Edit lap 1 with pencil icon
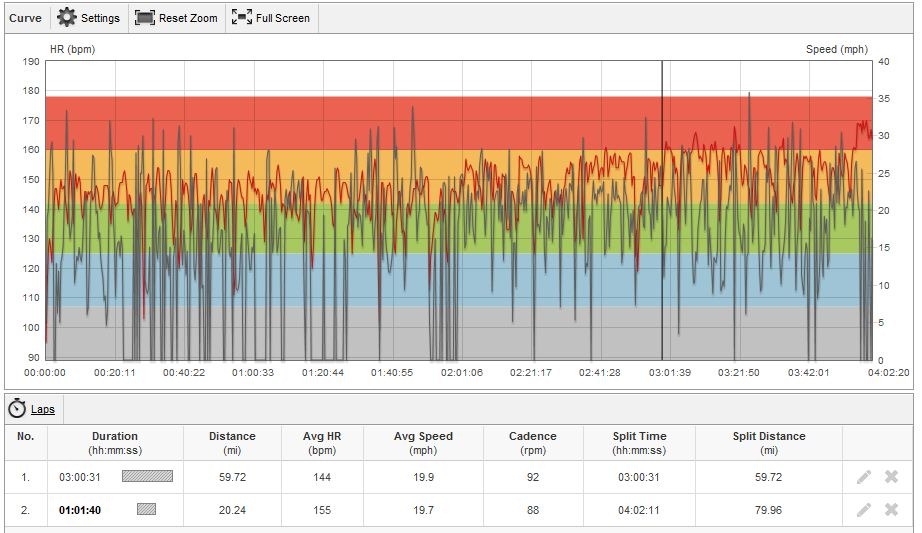 864,477
